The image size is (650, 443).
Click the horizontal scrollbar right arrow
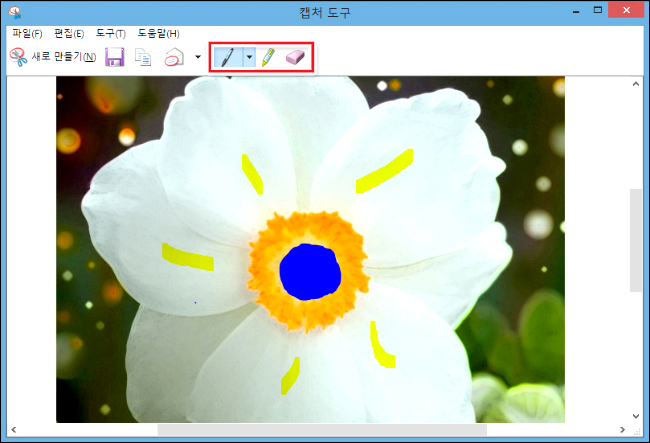point(622,430)
